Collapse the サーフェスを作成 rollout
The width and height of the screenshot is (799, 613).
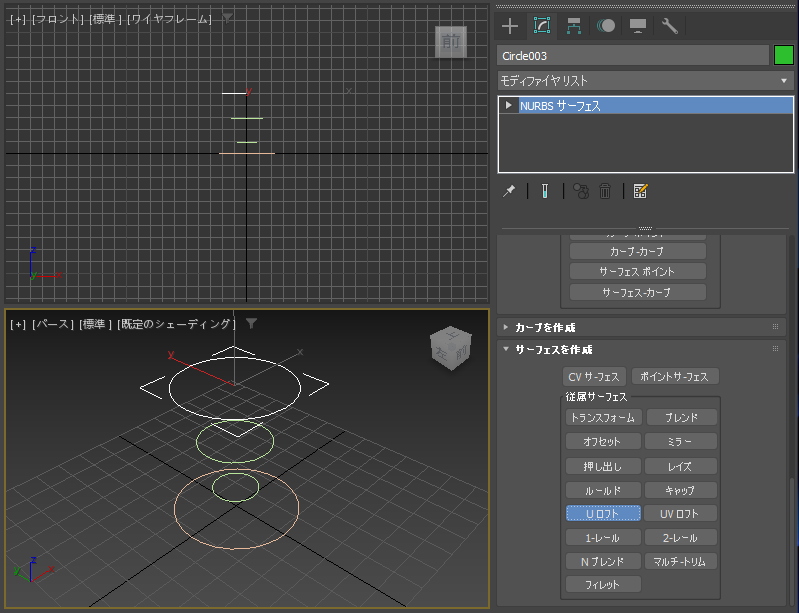point(506,349)
